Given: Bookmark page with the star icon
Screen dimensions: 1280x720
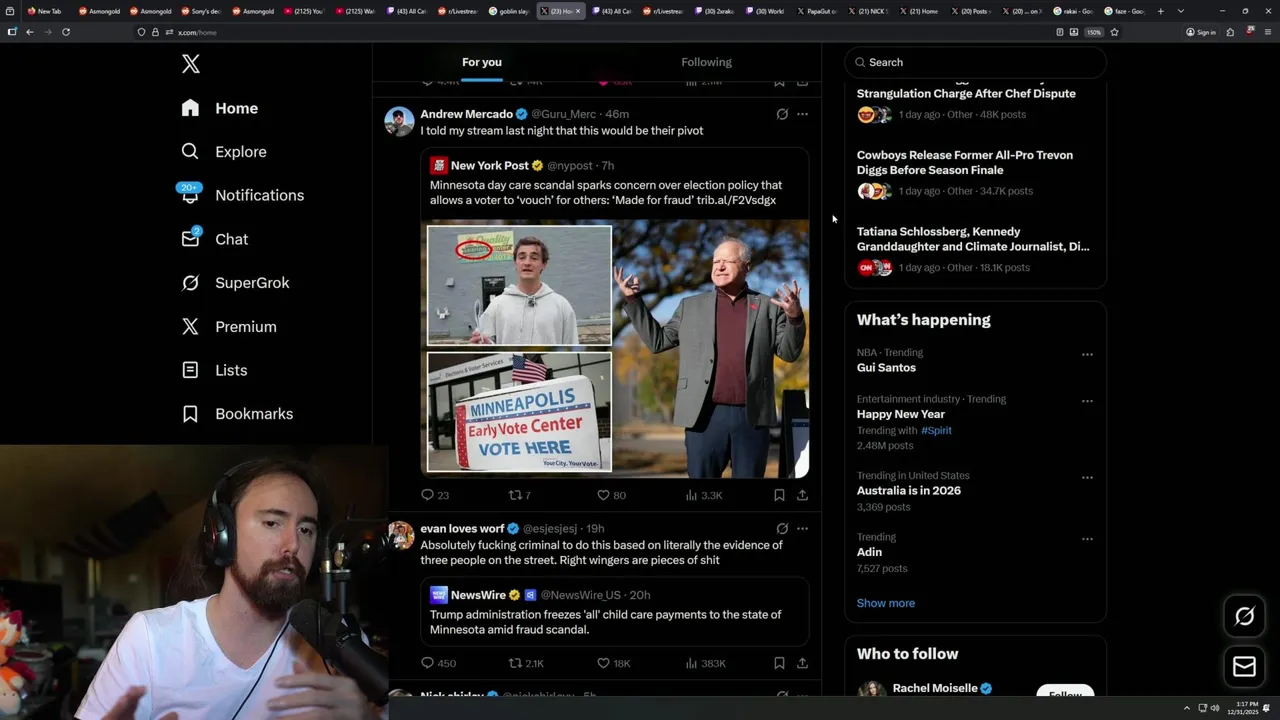Looking at the screenshot, I should pyautogui.click(x=1114, y=32).
